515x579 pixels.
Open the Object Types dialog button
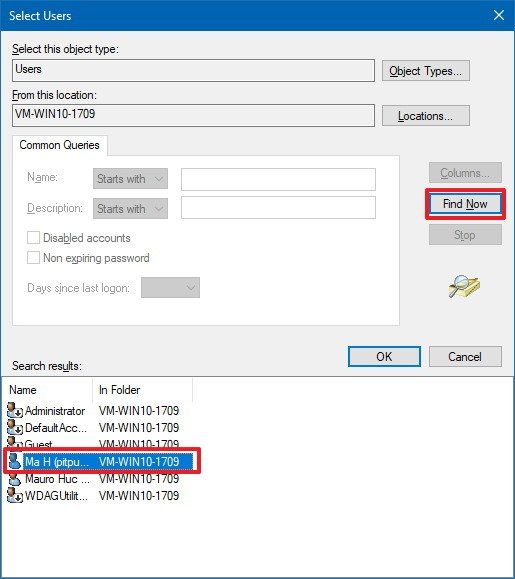tap(426, 71)
